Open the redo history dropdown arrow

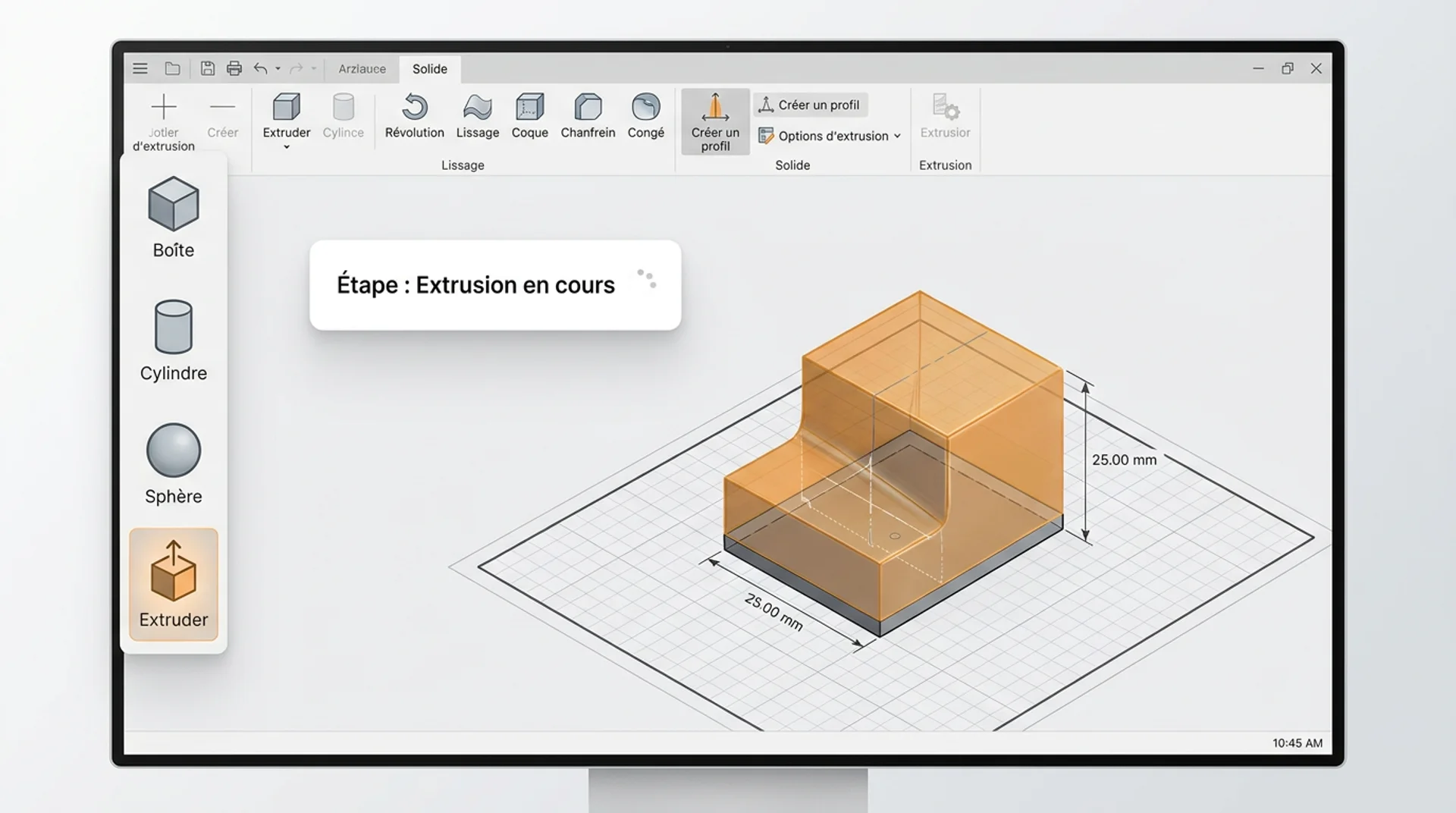pos(314,69)
